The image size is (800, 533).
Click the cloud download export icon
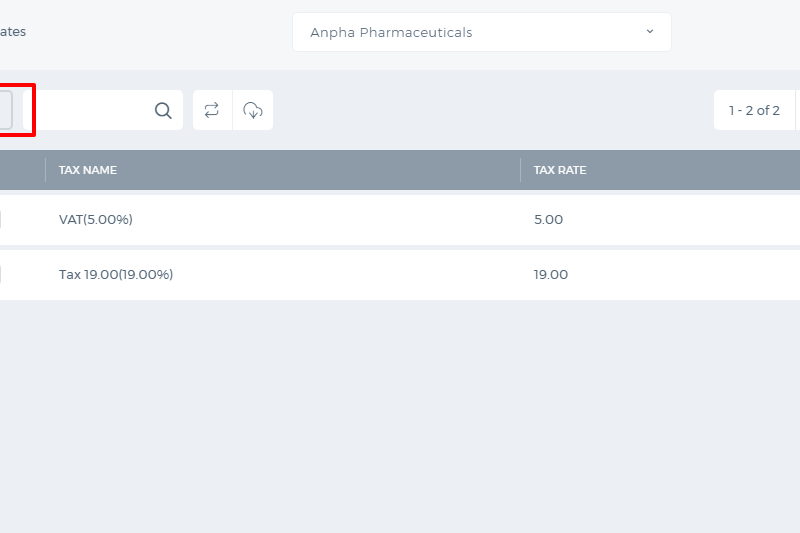(x=253, y=110)
